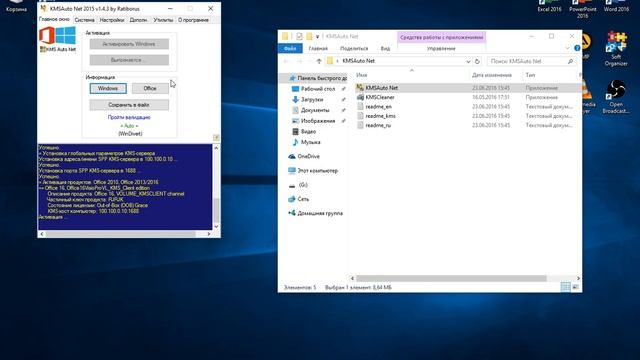The height and width of the screenshot is (360, 640).
Task: Sort files by Имя column header
Action: 362,75
